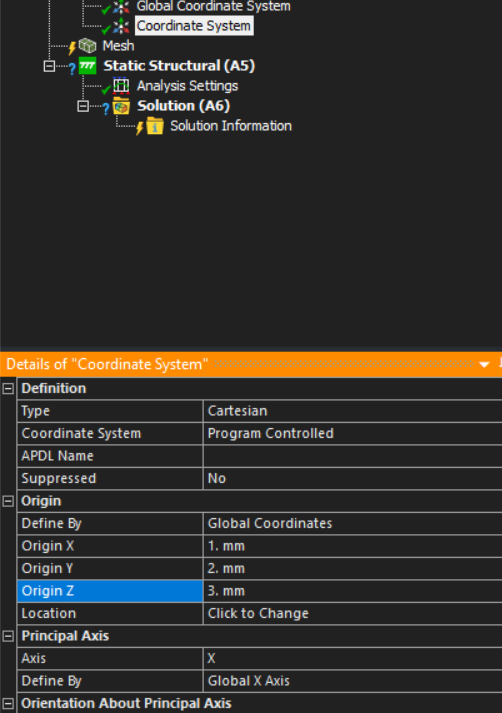The image size is (502, 713).
Task: Change the Type value Cartesian
Action: pyautogui.click(x=353, y=411)
